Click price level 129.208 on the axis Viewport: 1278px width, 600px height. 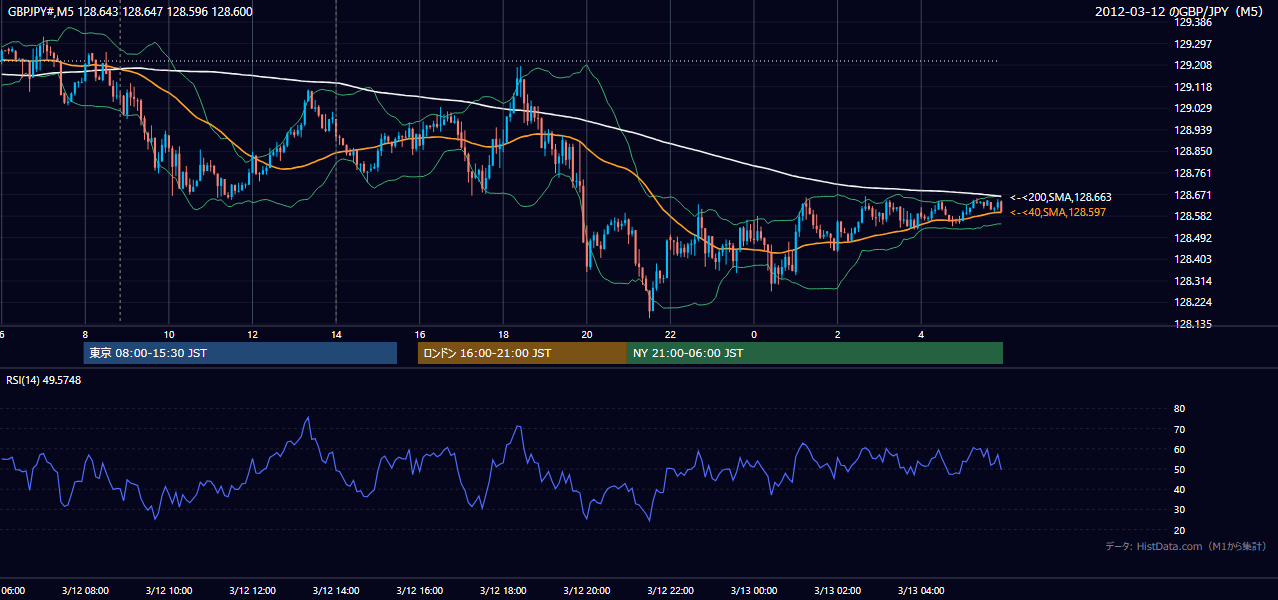1192,65
